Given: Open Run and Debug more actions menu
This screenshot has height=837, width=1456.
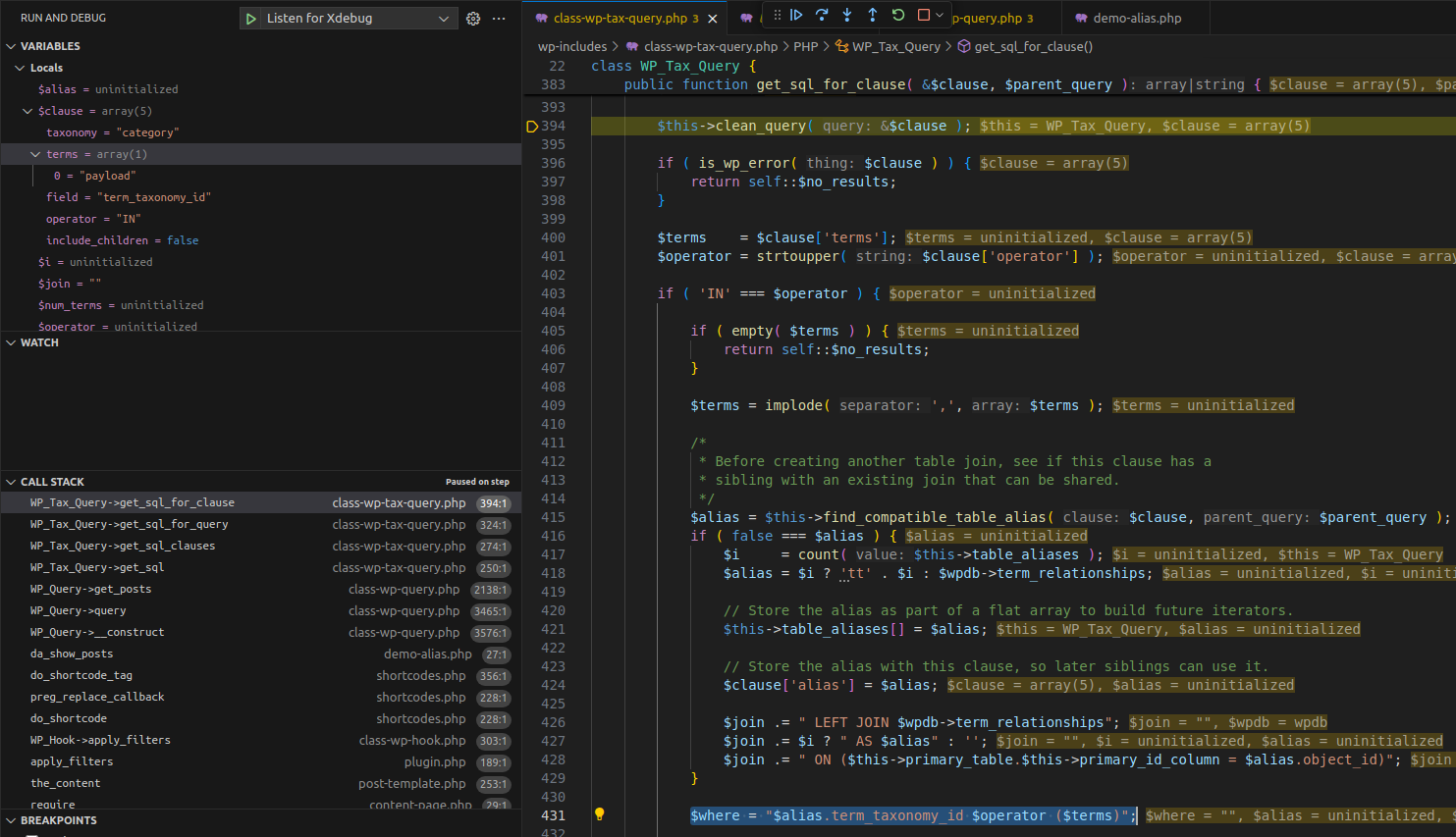Looking at the screenshot, I should (499, 19).
